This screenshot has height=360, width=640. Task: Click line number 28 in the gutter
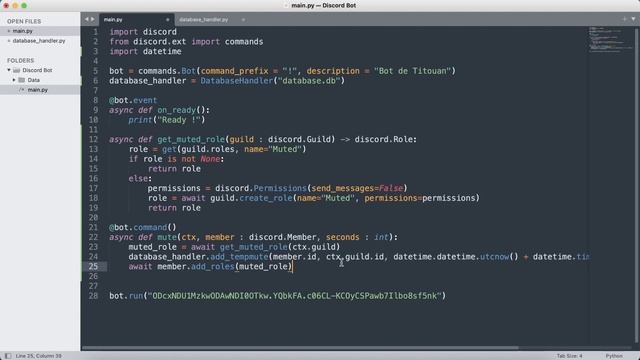tap(93, 296)
